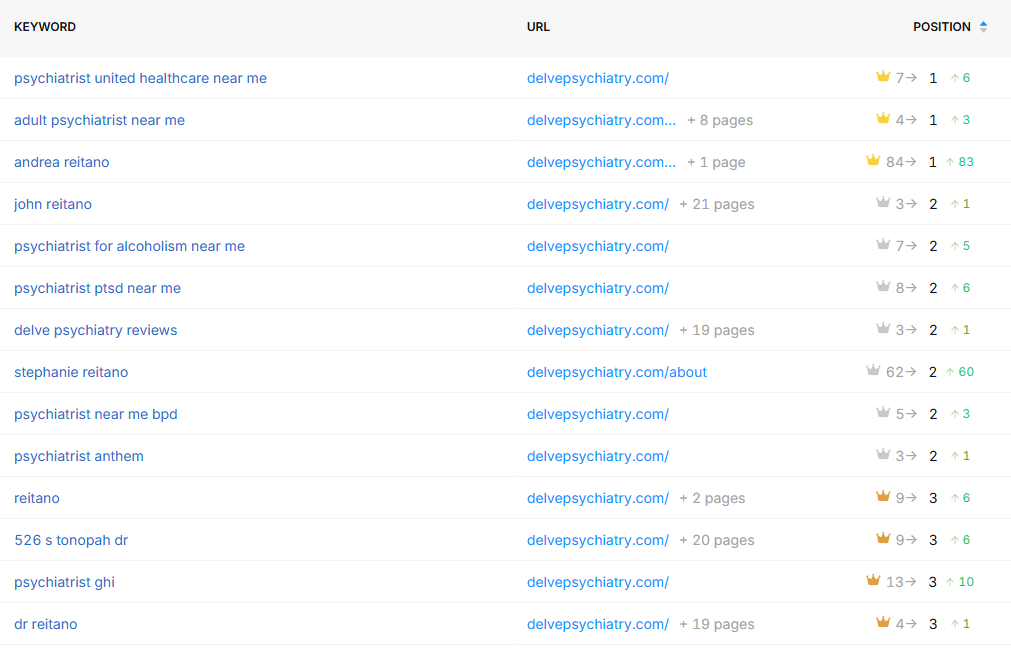This screenshot has height=657, width=1011.
Task: Click silver crown in 'psychiatrist anthem' row
Action: click(x=883, y=454)
